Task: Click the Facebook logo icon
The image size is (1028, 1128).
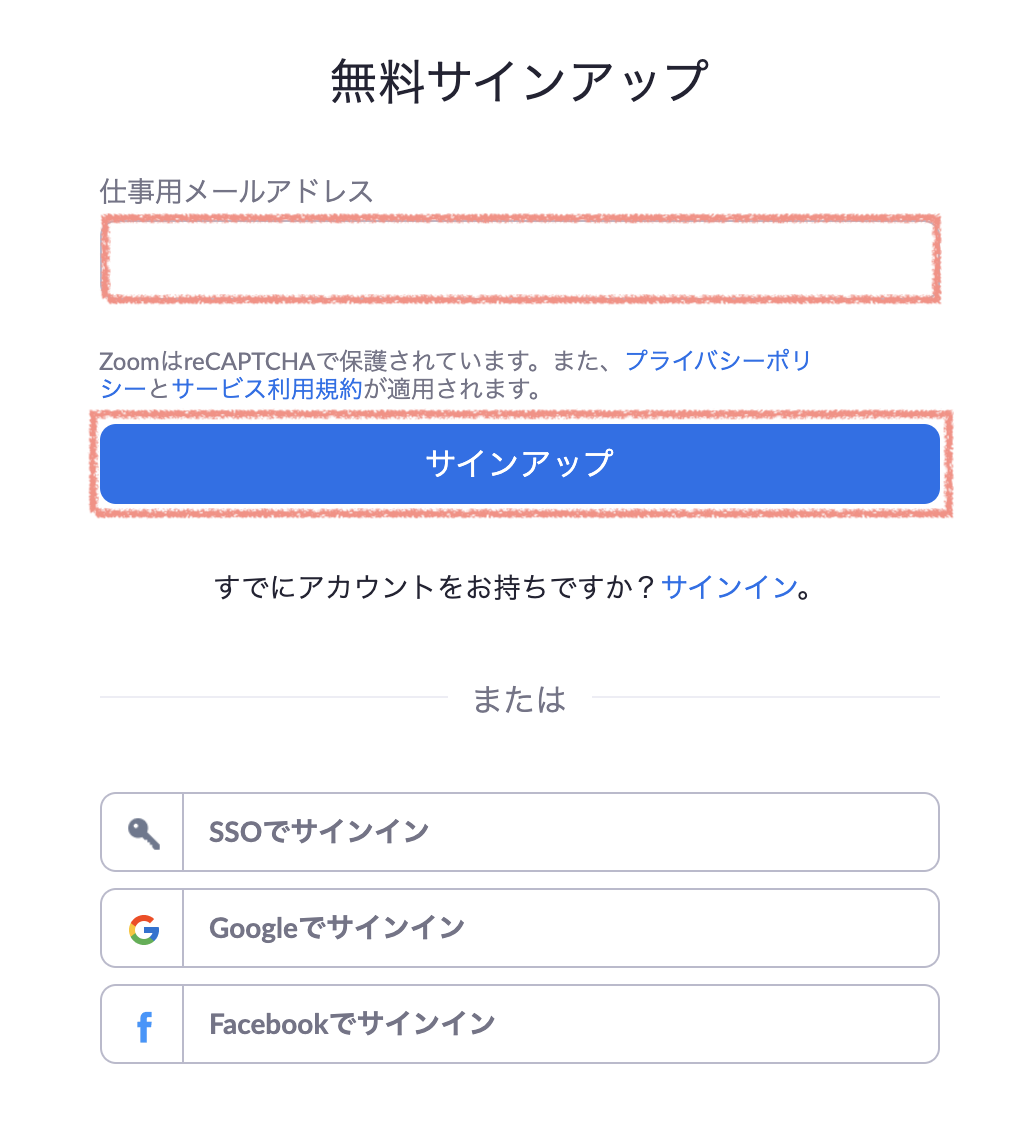Action: pyautogui.click(x=144, y=1026)
